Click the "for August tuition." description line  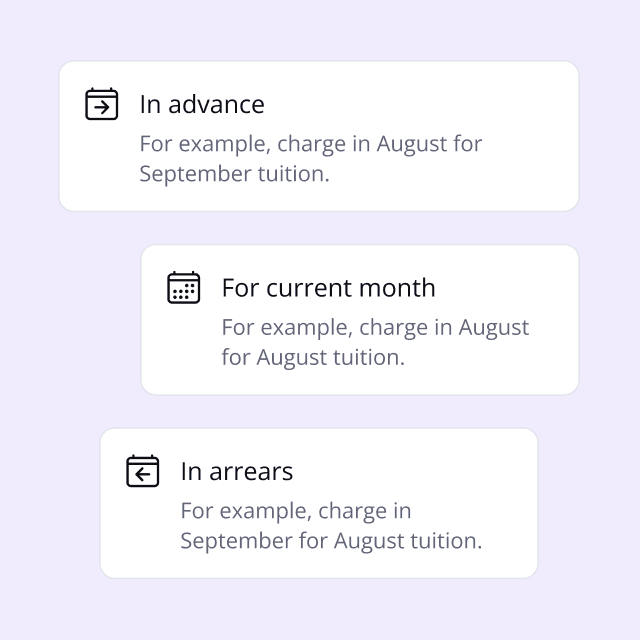(x=313, y=358)
